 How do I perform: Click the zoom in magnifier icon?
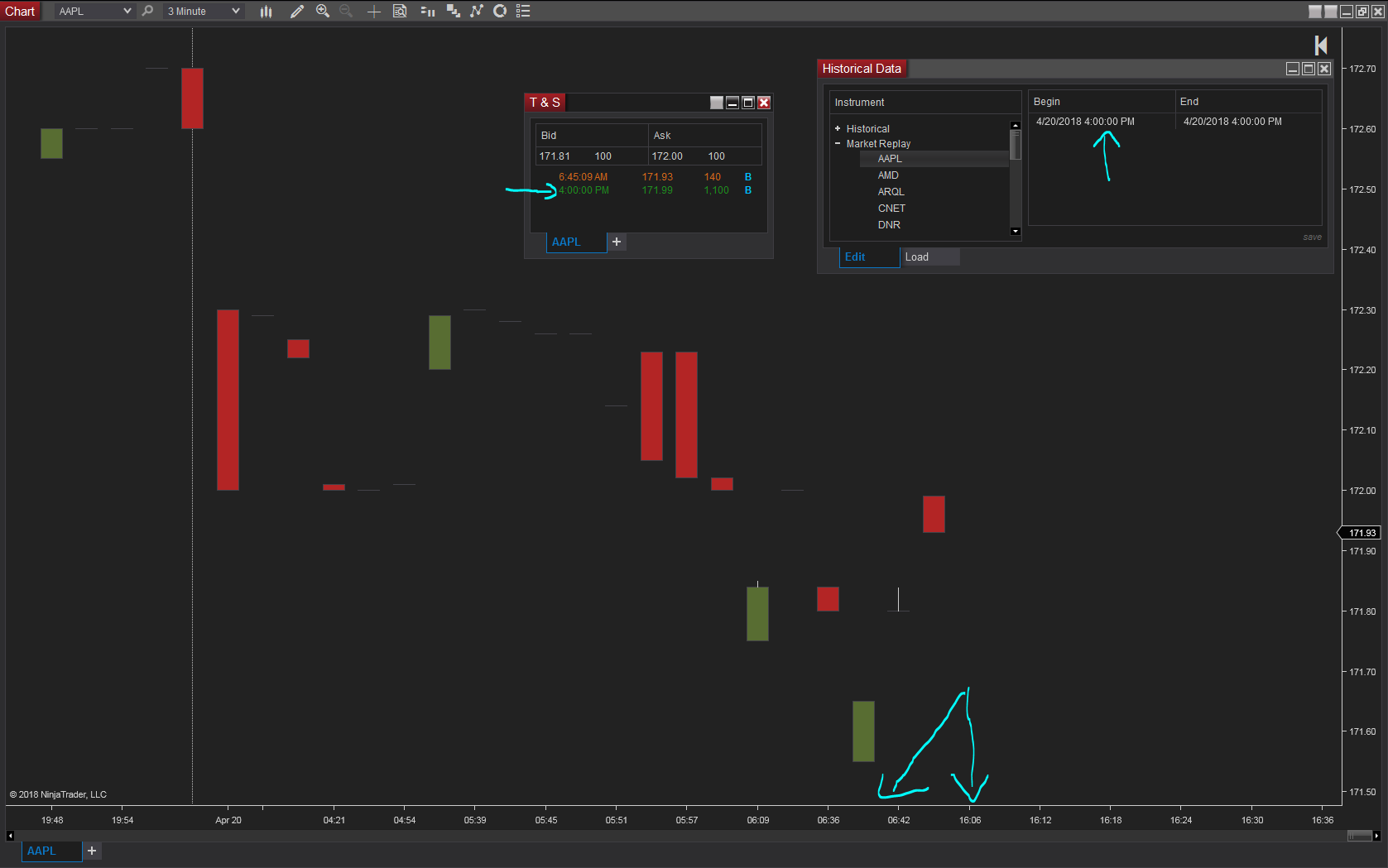pyautogui.click(x=323, y=11)
